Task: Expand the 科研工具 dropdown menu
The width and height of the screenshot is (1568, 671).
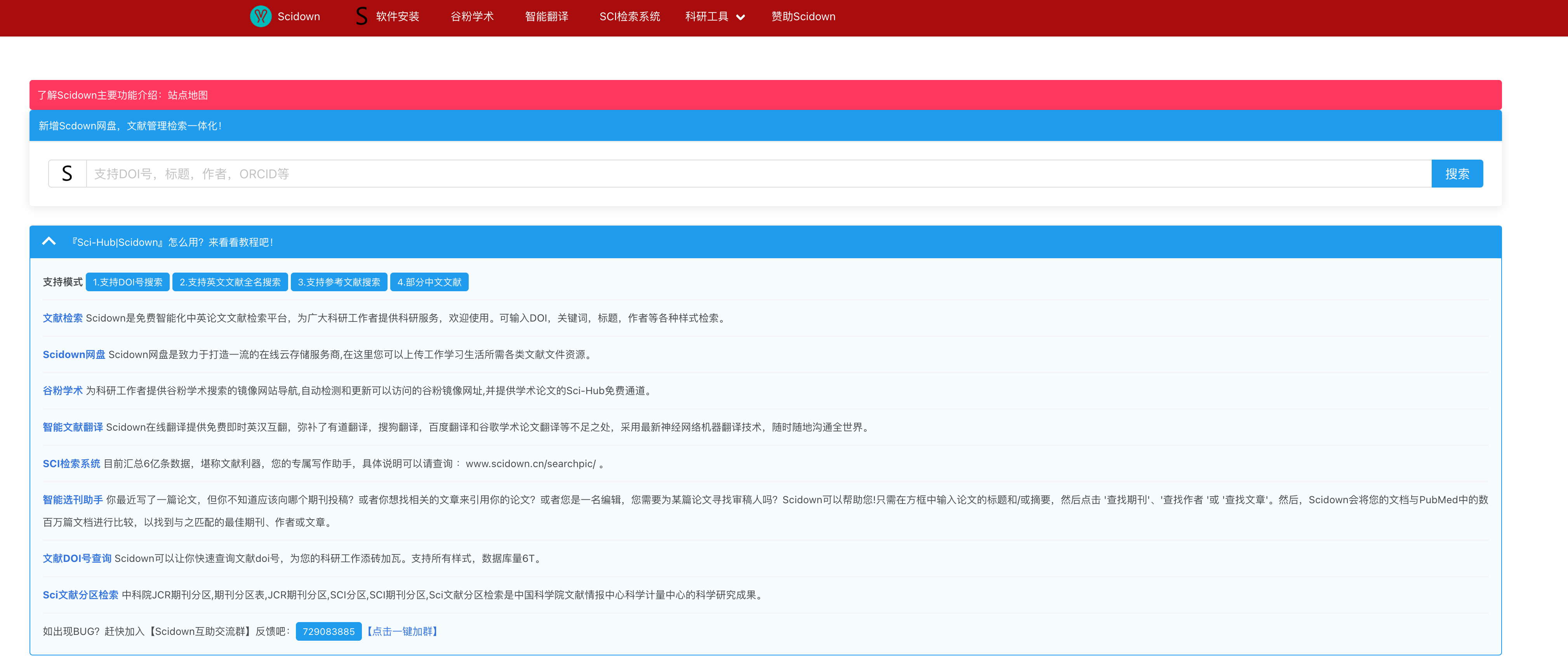Action: tap(714, 17)
